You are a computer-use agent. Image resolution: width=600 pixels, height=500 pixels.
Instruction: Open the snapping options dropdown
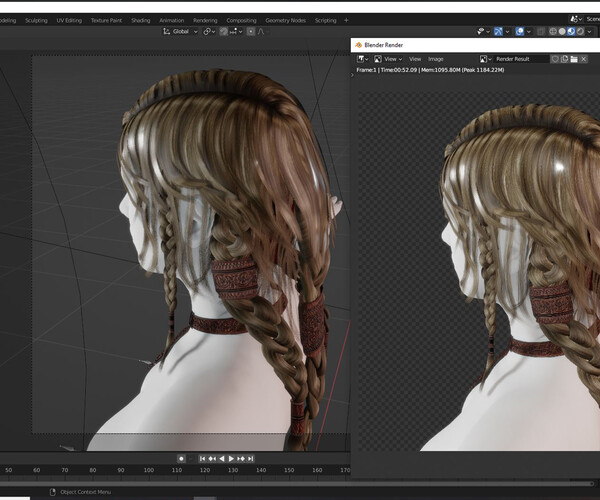[236, 31]
